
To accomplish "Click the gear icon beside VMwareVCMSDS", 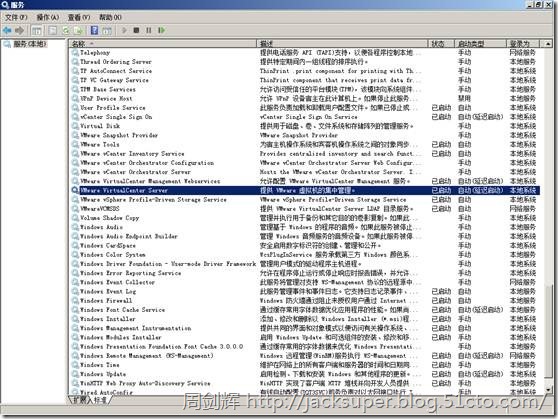I will tap(75, 209).
